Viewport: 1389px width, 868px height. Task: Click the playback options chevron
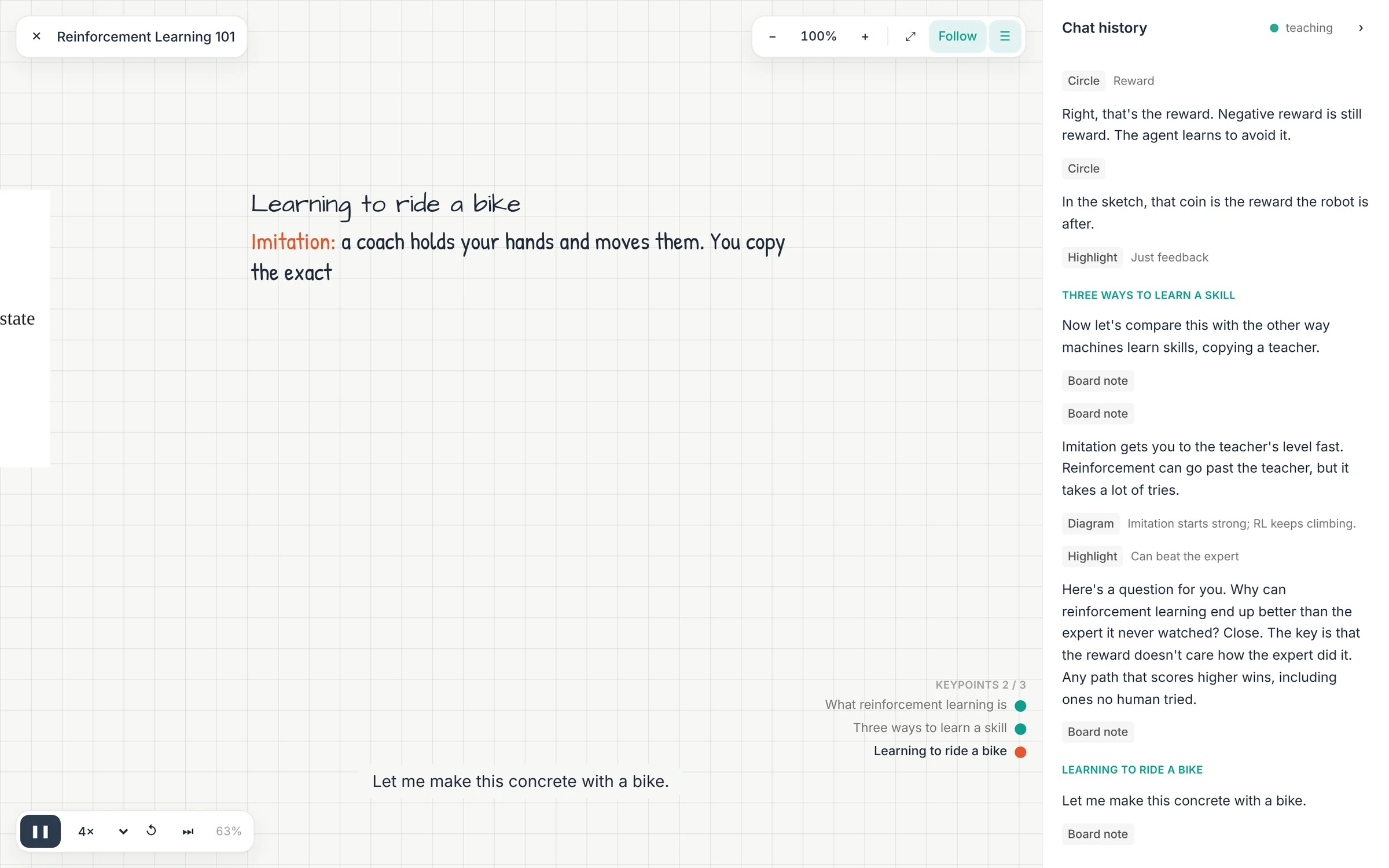pyautogui.click(x=123, y=831)
